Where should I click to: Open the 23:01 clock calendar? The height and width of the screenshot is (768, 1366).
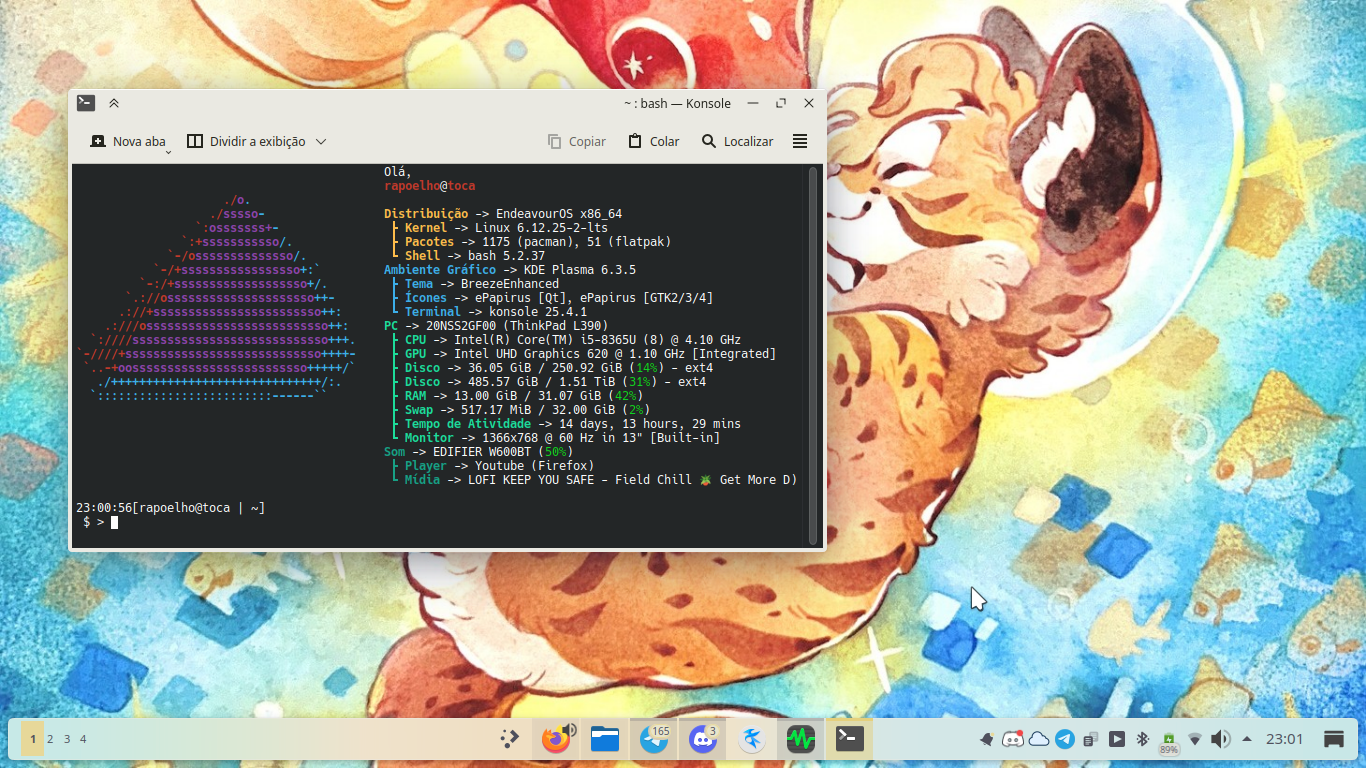1285,739
